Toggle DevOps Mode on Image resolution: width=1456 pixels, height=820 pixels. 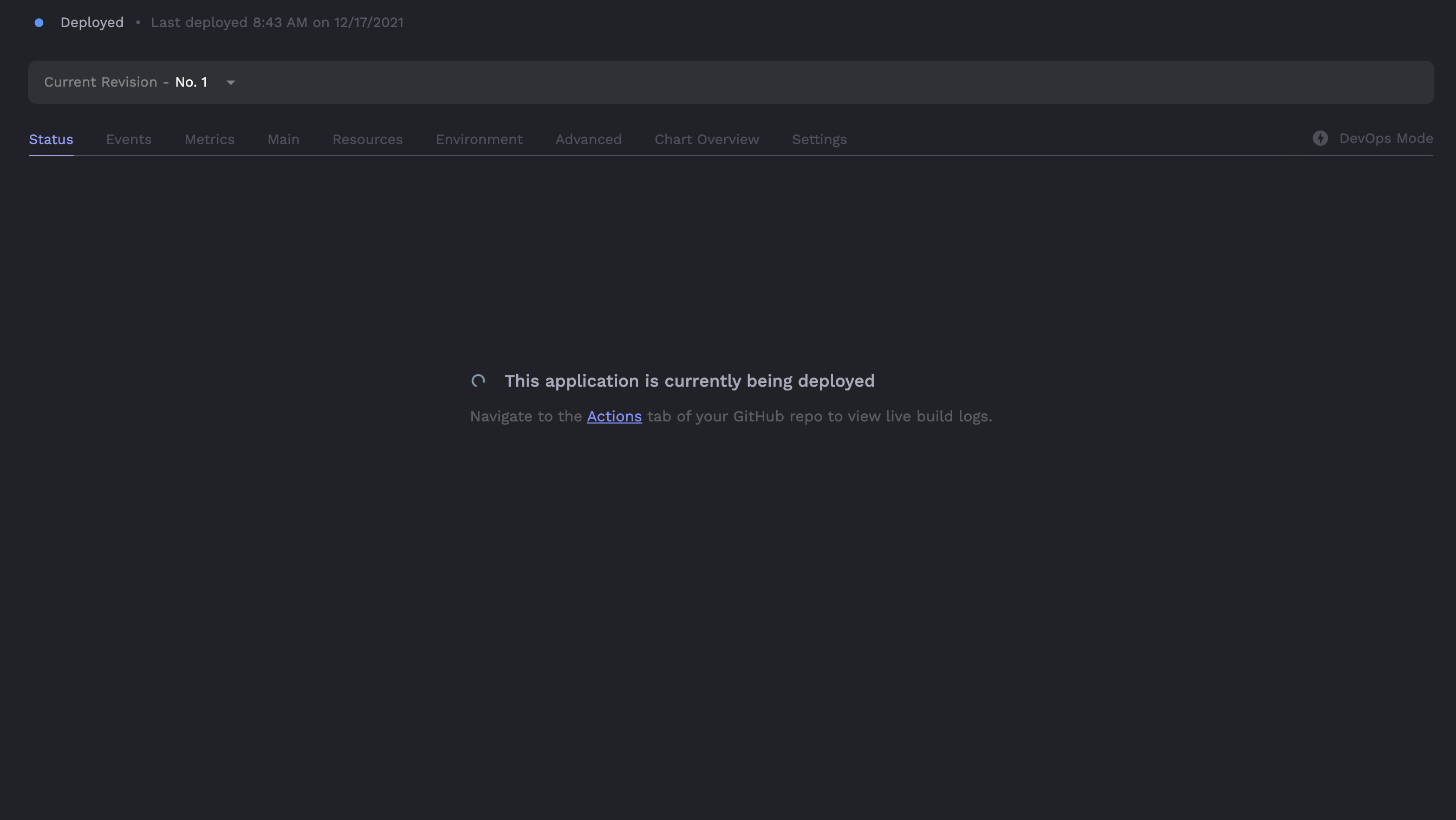click(x=1373, y=139)
